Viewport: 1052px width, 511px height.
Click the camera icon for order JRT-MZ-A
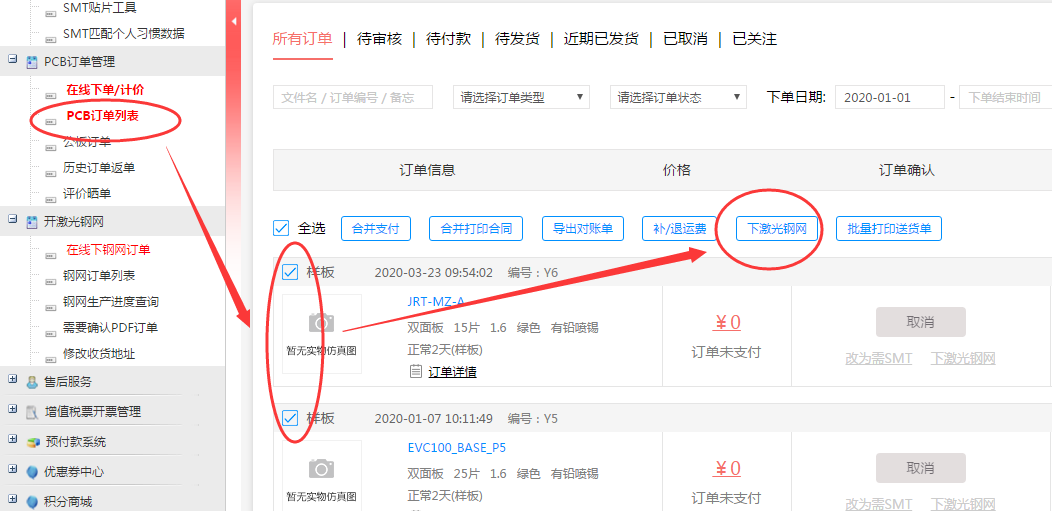[x=321, y=322]
